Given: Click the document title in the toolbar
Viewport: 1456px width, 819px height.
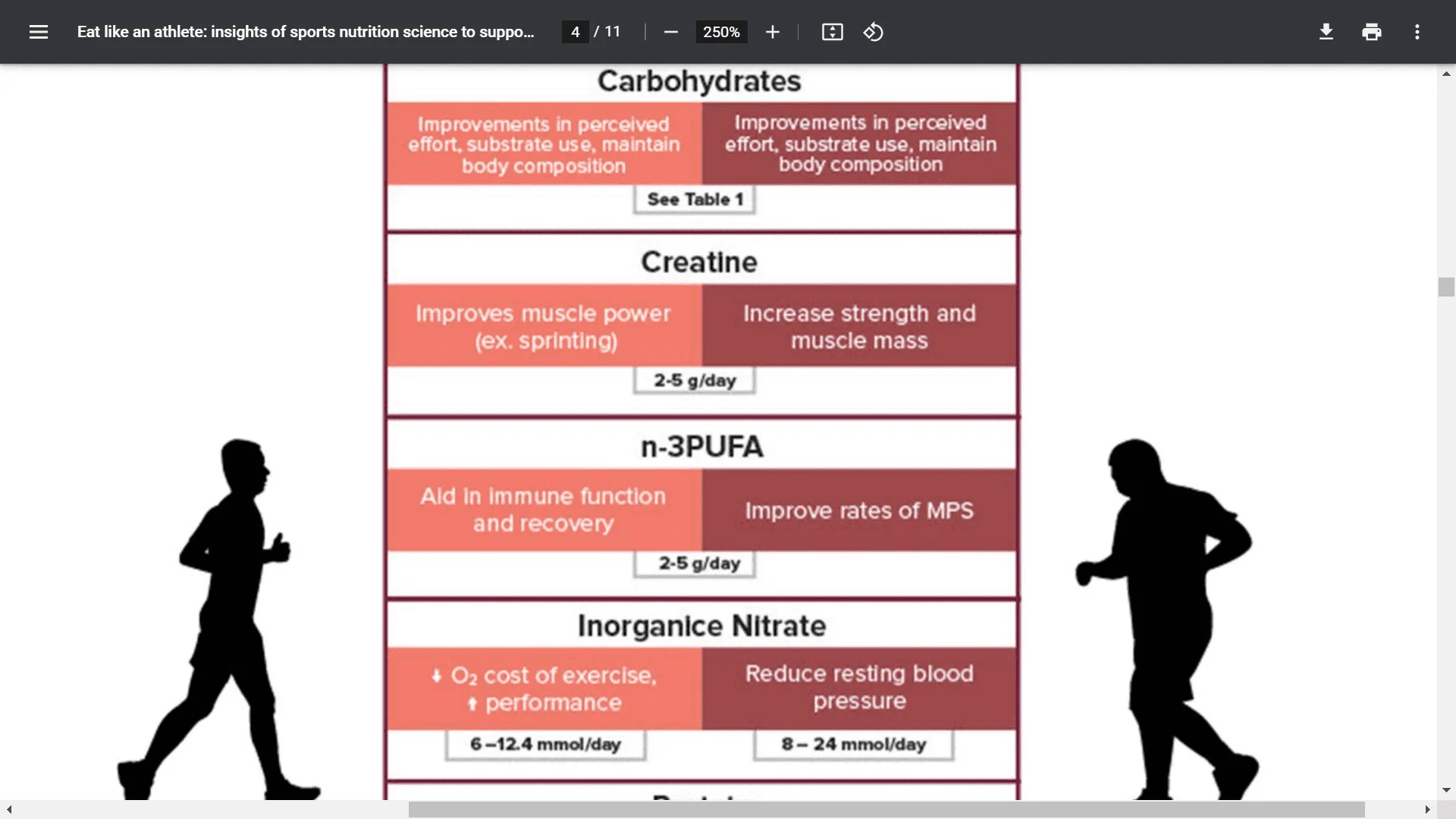Looking at the screenshot, I should click(306, 32).
